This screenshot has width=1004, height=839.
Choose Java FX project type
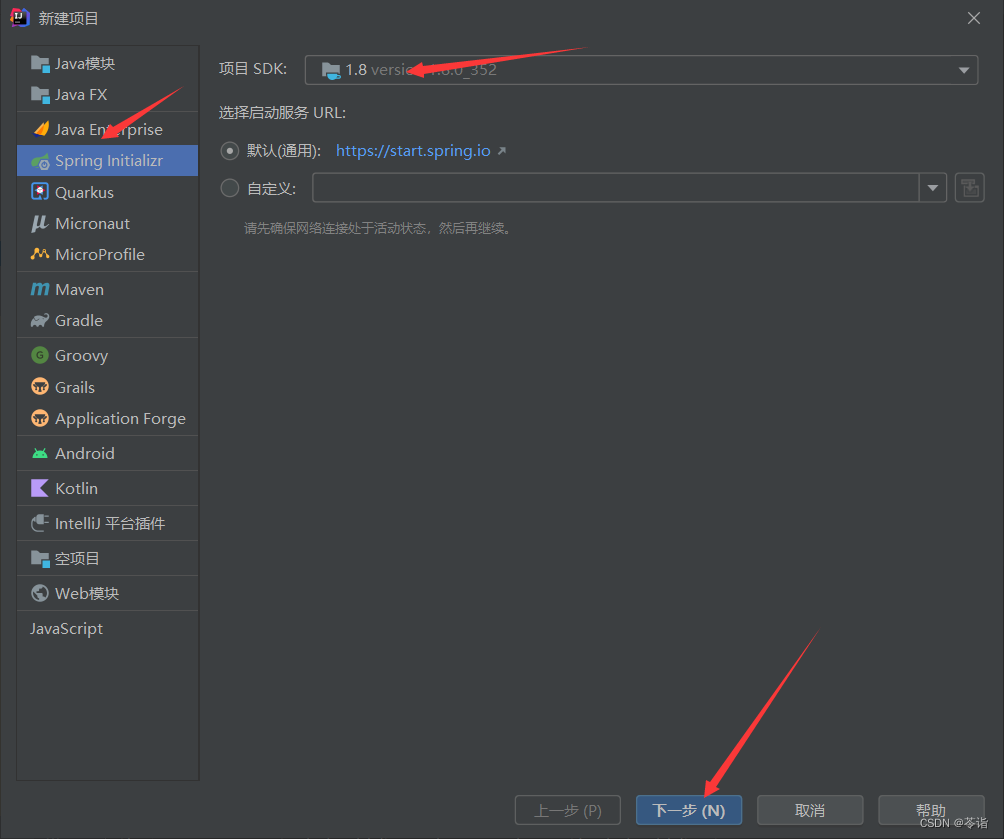(108, 95)
